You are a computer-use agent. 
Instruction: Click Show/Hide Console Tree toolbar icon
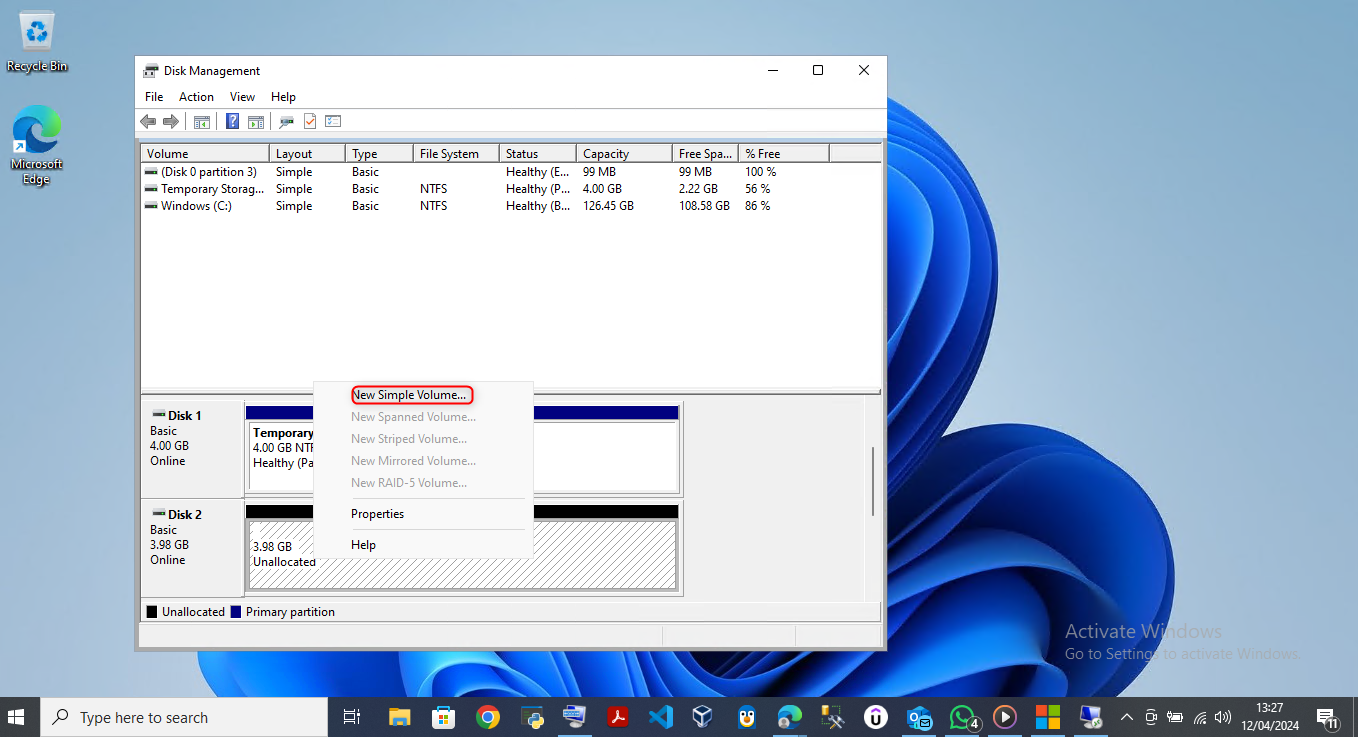[202, 121]
